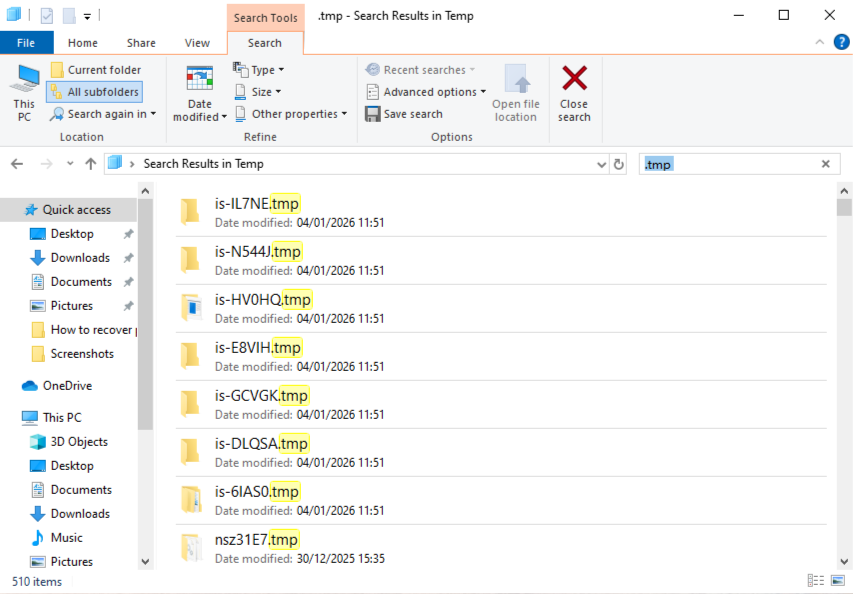Toggle the ribbon pin chevron
Viewport: 853px width, 594px height.
point(819,42)
